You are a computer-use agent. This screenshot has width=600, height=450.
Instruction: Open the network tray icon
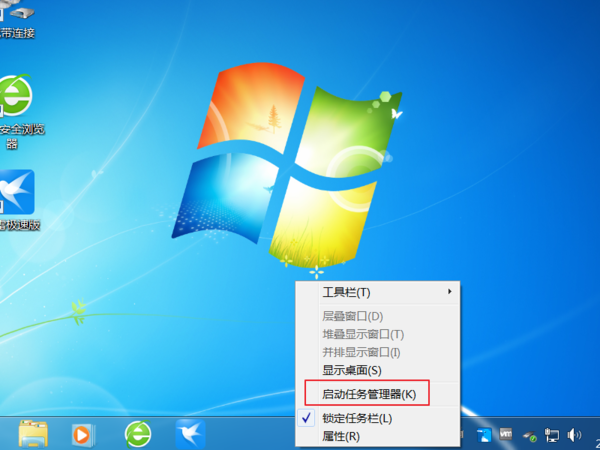click(551, 435)
